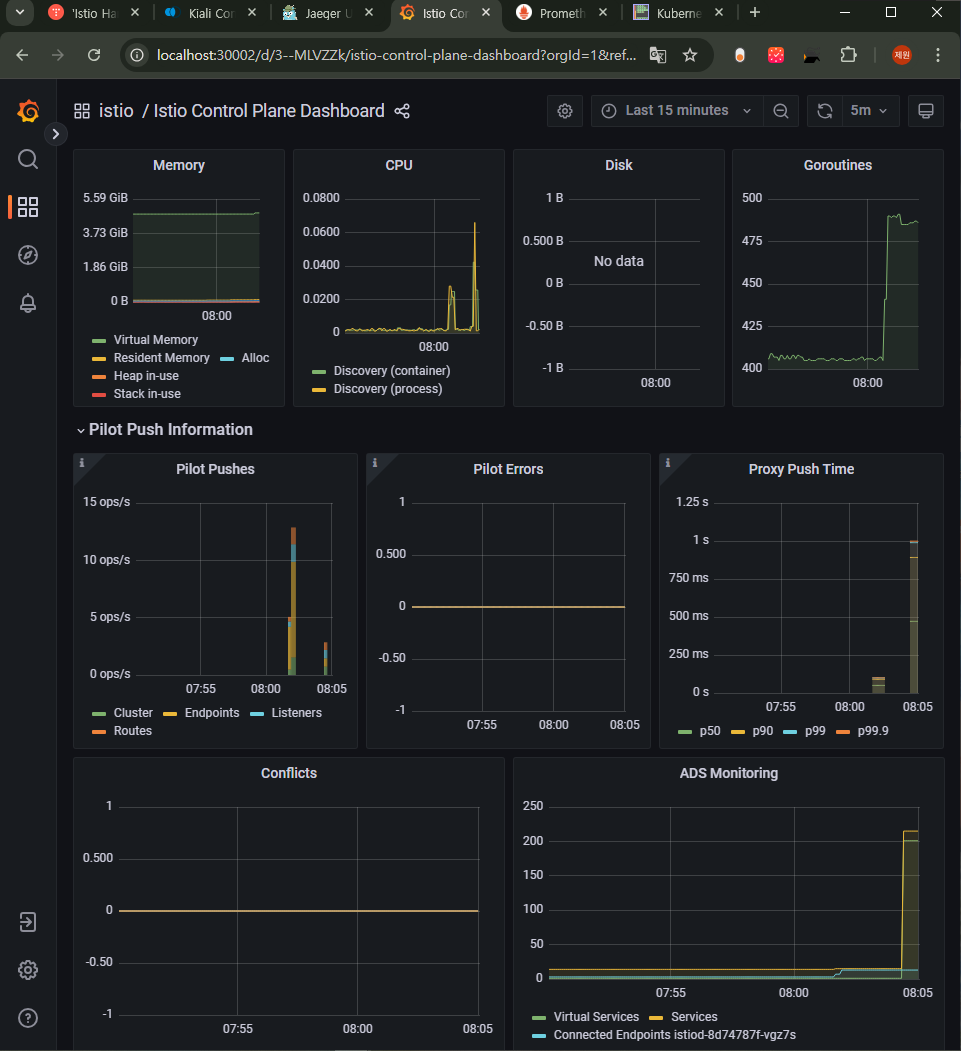Image resolution: width=961 pixels, height=1051 pixels.
Task: Show info icon on Proxy Push Time panel
Action: (x=667, y=462)
